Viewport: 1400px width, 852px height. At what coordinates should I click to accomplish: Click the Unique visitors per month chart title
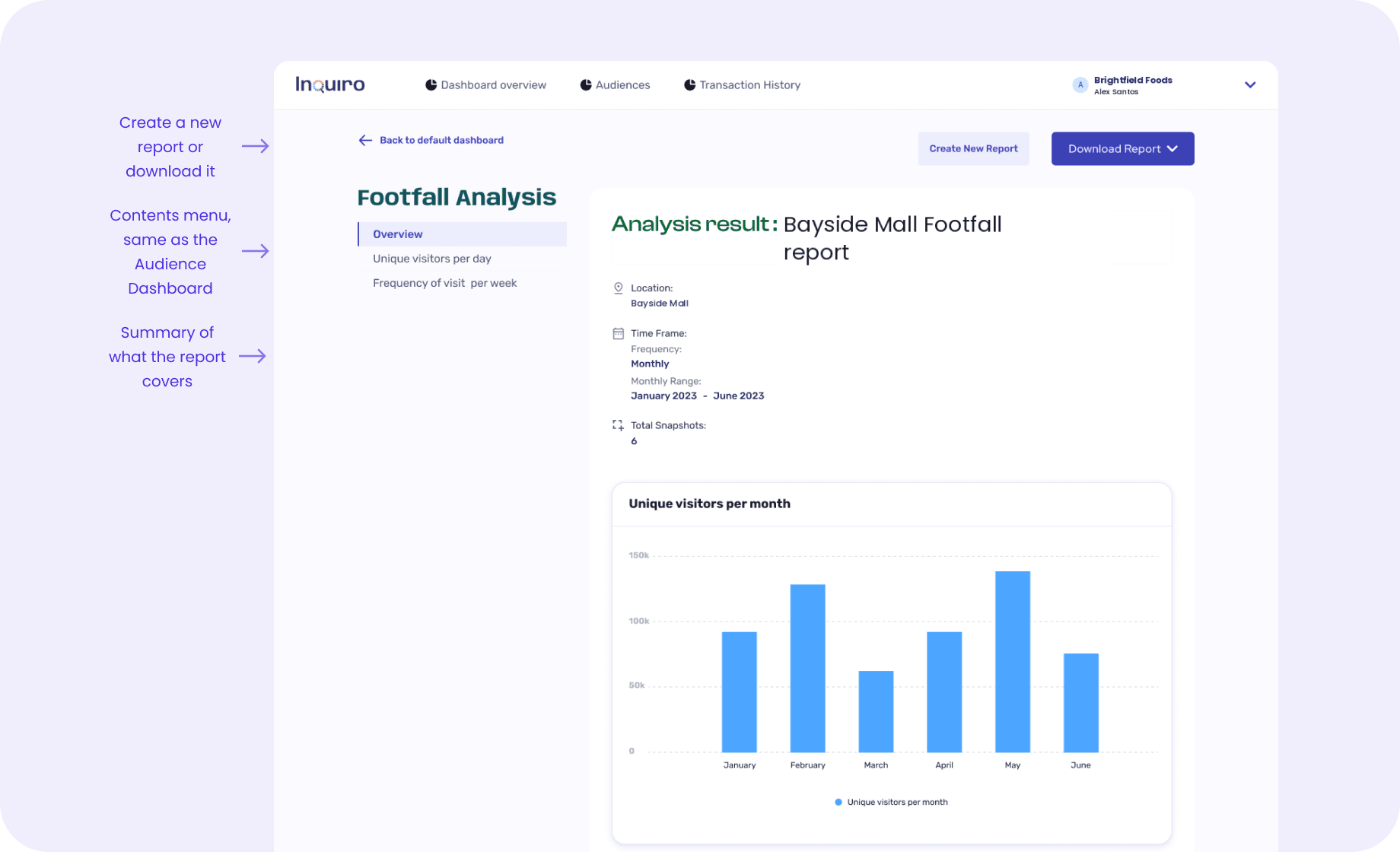(710, 504)
